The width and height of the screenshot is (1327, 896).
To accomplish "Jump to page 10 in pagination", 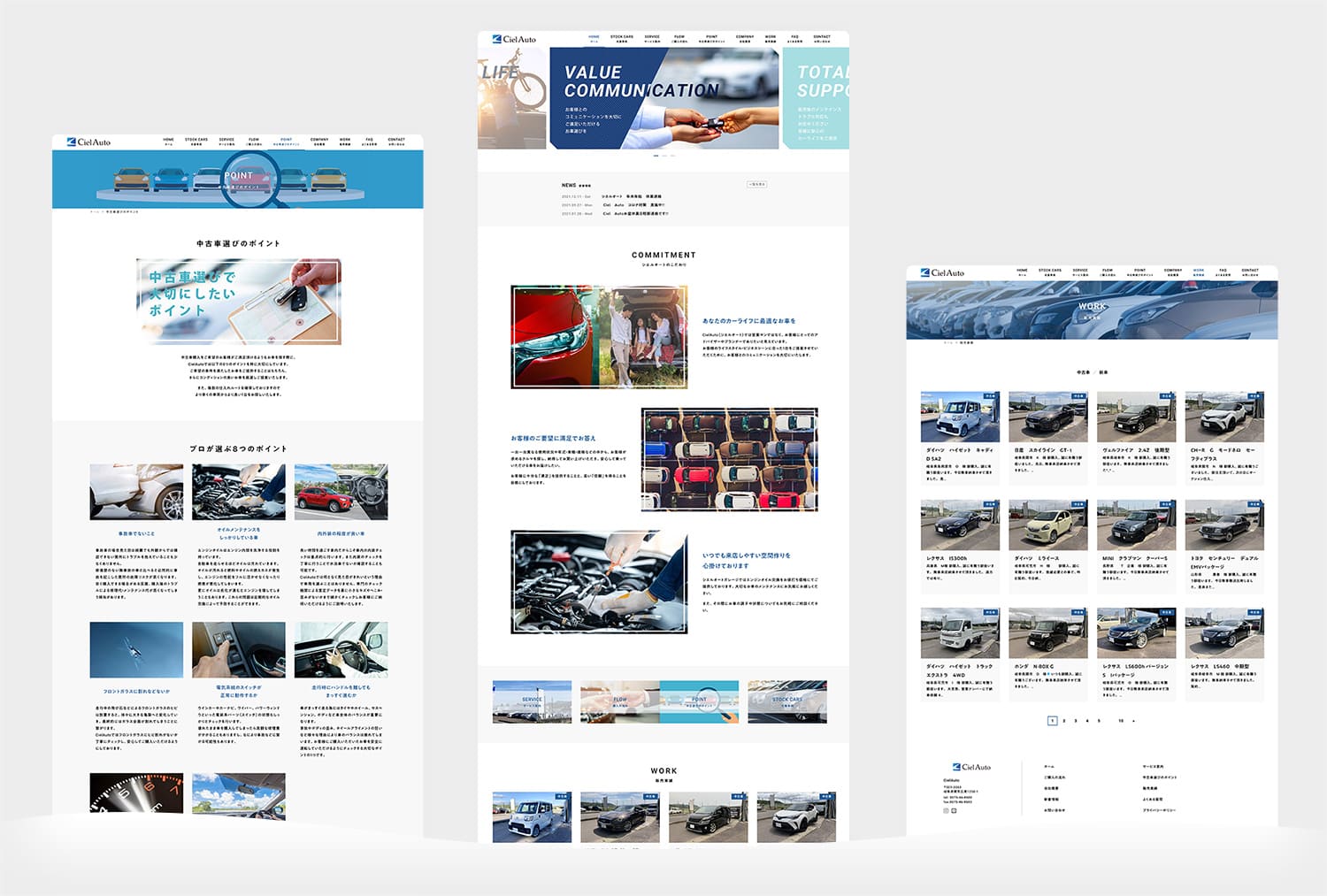I will coord(1121,721).
